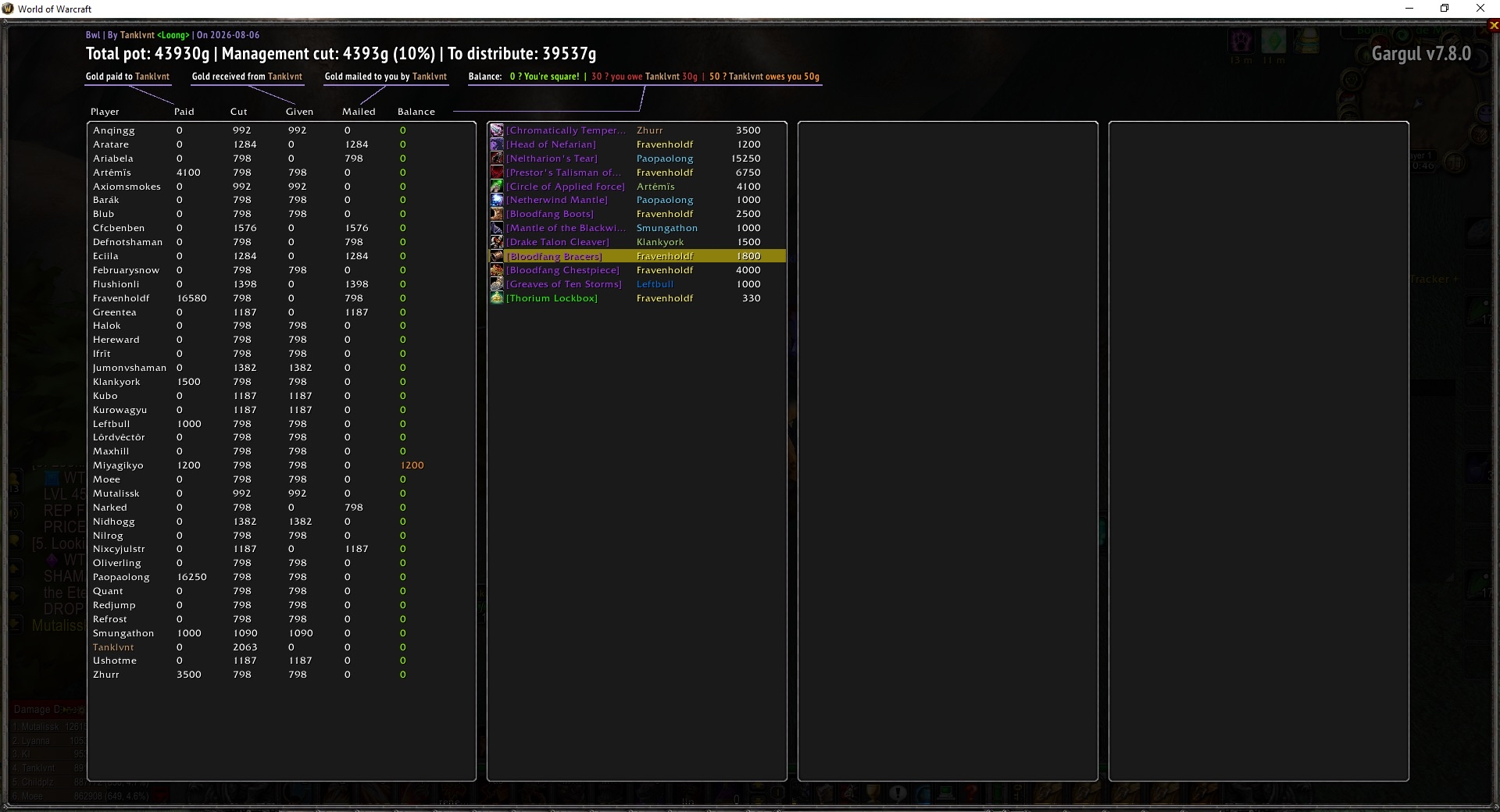Image resolution: width=1500 pixels, height=812 pixels.
Task: Click the 6750 price of Prestor's Talisman
Action: (x=748, y=173)
